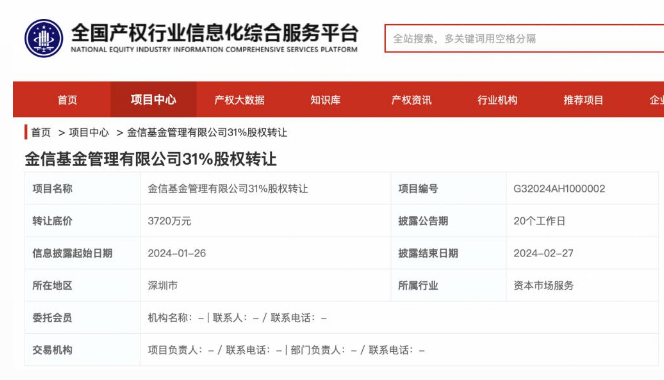The height and width of the screenshot is (380, 664).
Task: Select the value 20个工作日
Action: 539,221
